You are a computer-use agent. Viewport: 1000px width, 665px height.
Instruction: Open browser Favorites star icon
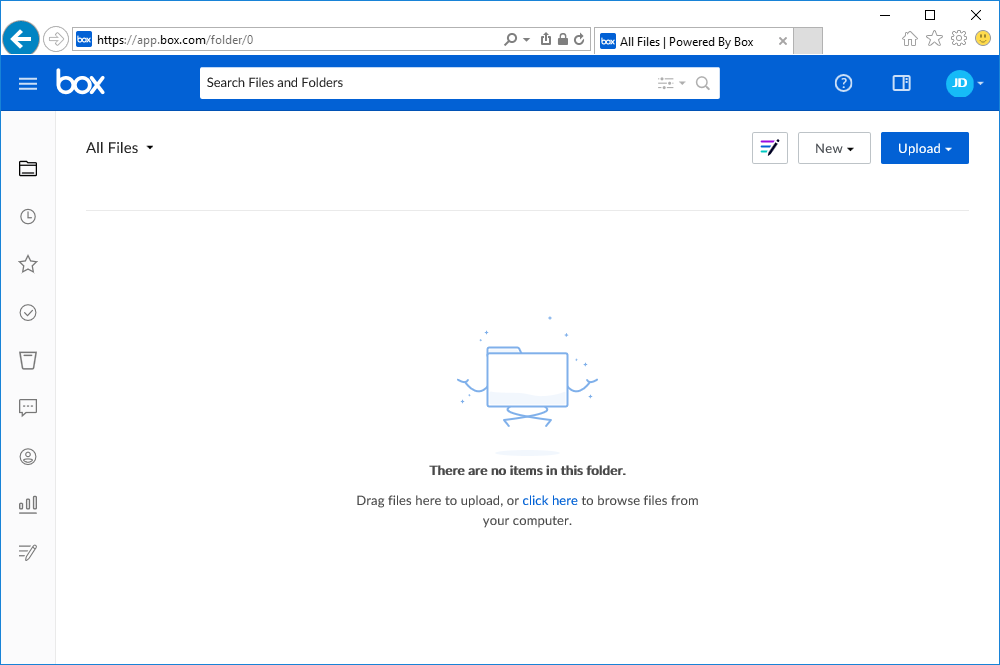tap(934, 39)
